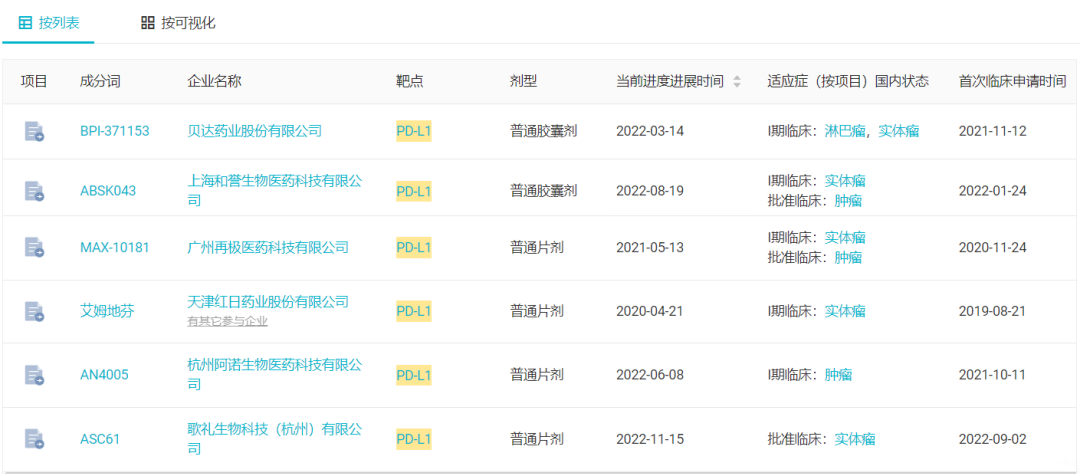Screen dimensions: 1080x476
Task: Open project icon for MAX-10181 row
Action: click(34, 247)
